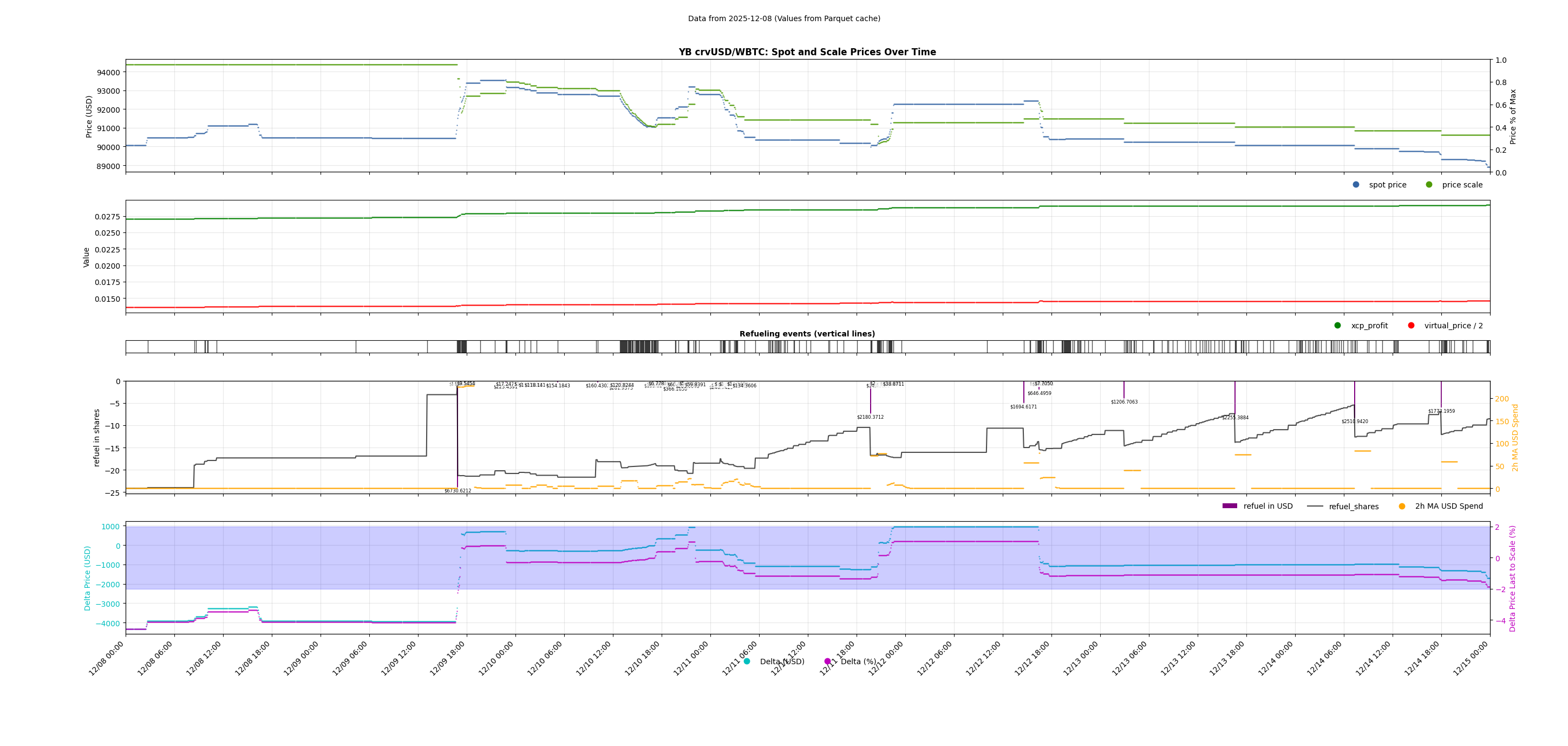The width and height of the screenshot is (1568, 746).
Task: Select the $2180.3712 refuel spike label
Action: tap(870, 417)
